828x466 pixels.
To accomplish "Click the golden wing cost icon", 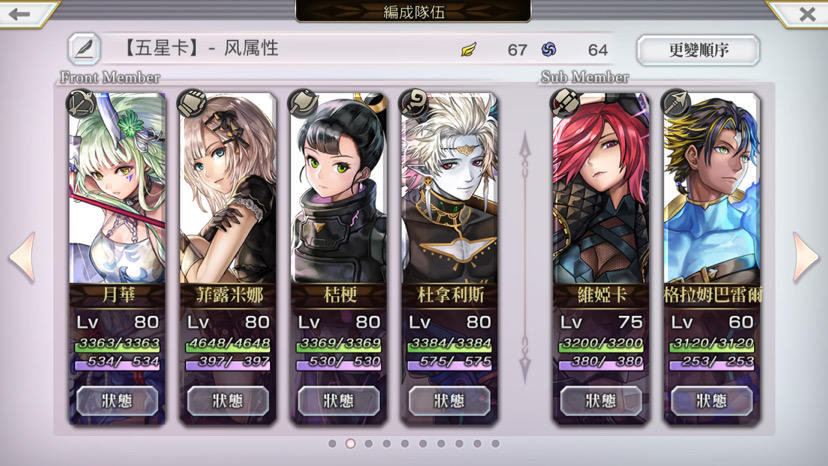I will (468, 50).
